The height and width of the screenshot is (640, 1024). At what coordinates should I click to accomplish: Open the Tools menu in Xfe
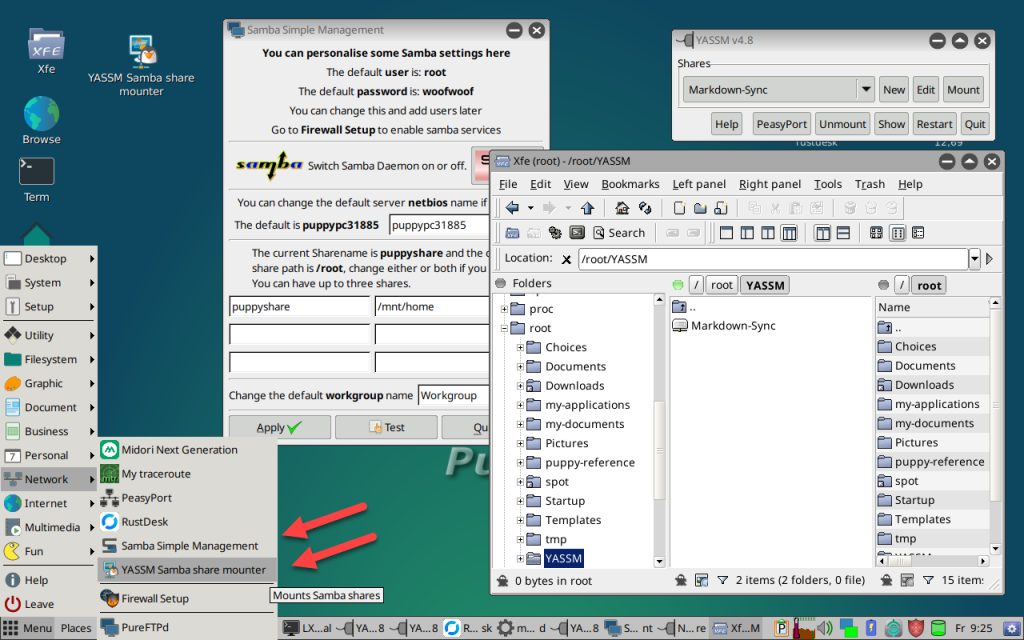827,184
